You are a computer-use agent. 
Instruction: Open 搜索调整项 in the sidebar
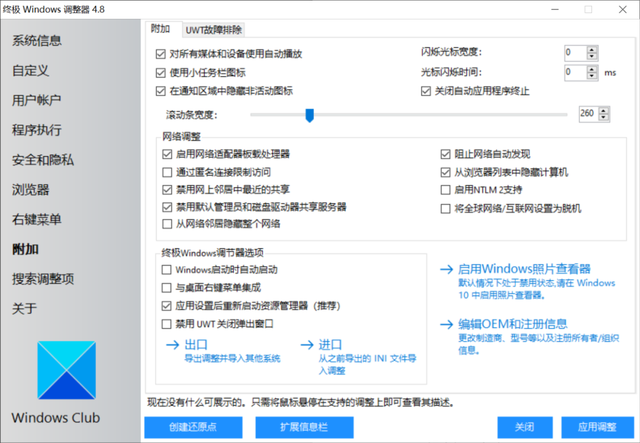[43, 279]
